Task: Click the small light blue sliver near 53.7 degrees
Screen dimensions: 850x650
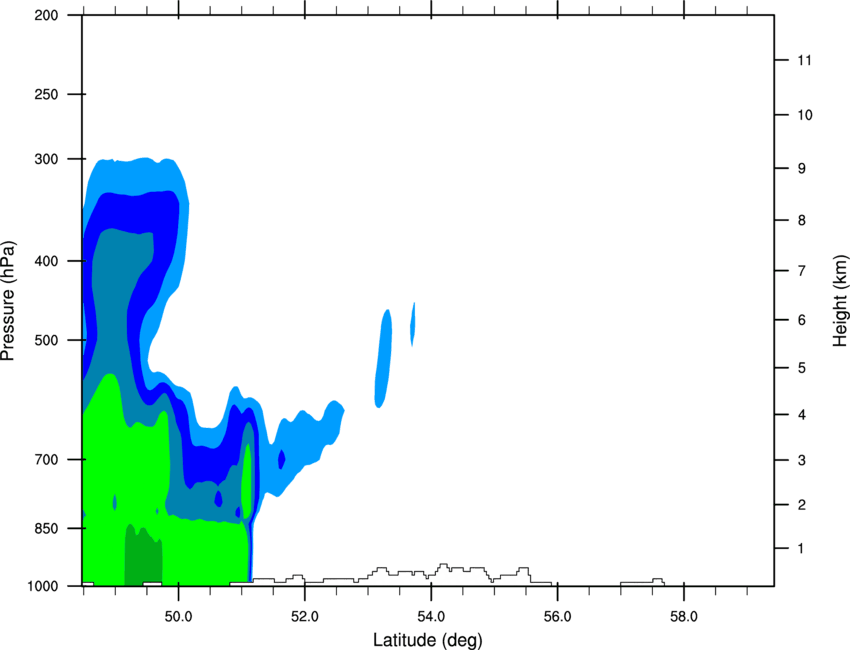Action: (x=413, y=324)
